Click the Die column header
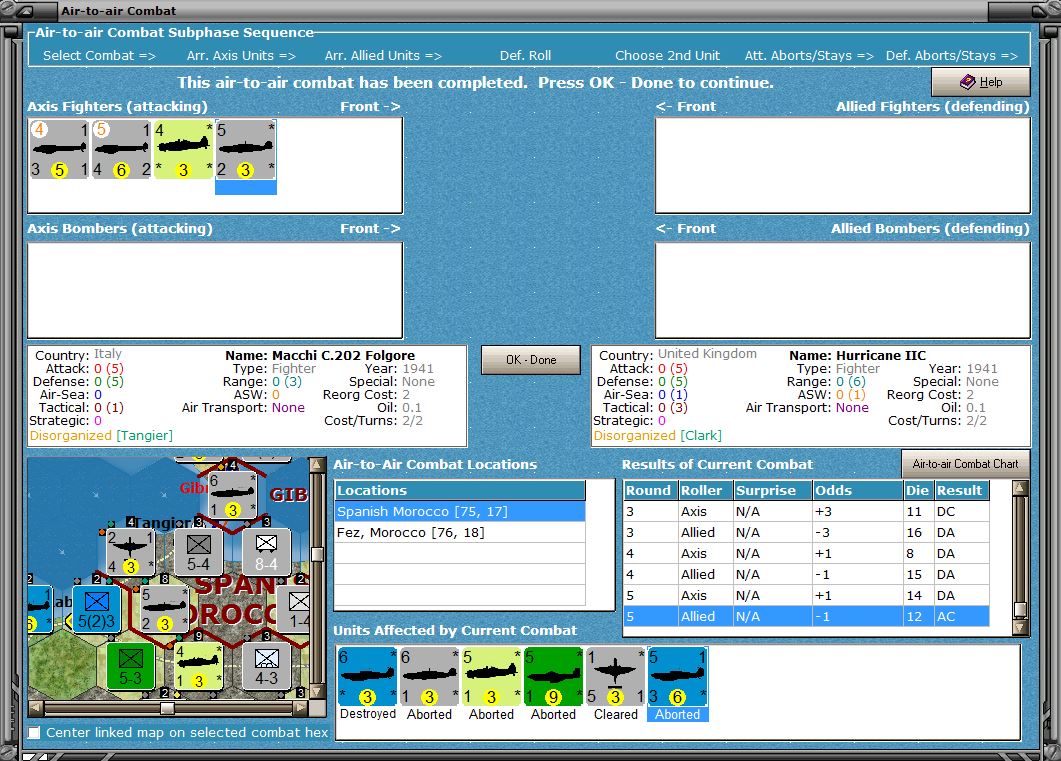 919,490
